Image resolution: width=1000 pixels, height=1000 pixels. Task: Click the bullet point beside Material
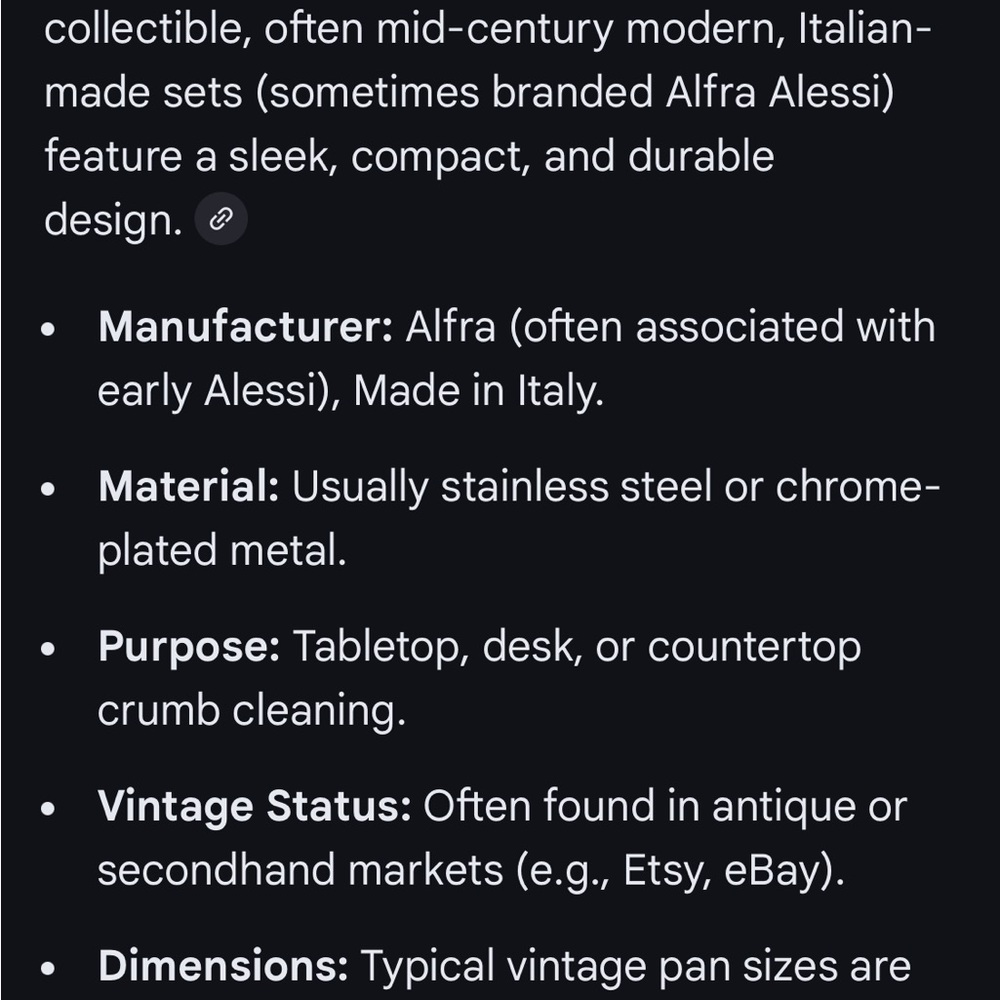click(48, 489)
